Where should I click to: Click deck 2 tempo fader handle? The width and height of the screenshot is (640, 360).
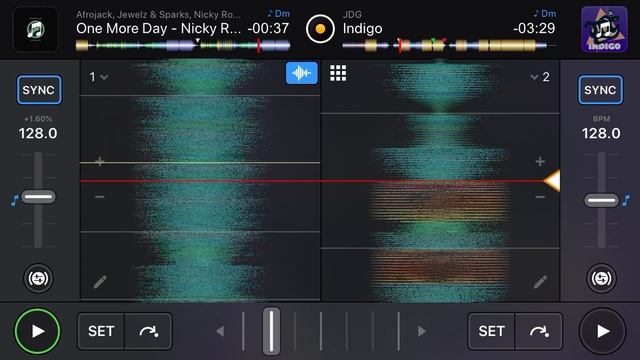tap(601, 200)
